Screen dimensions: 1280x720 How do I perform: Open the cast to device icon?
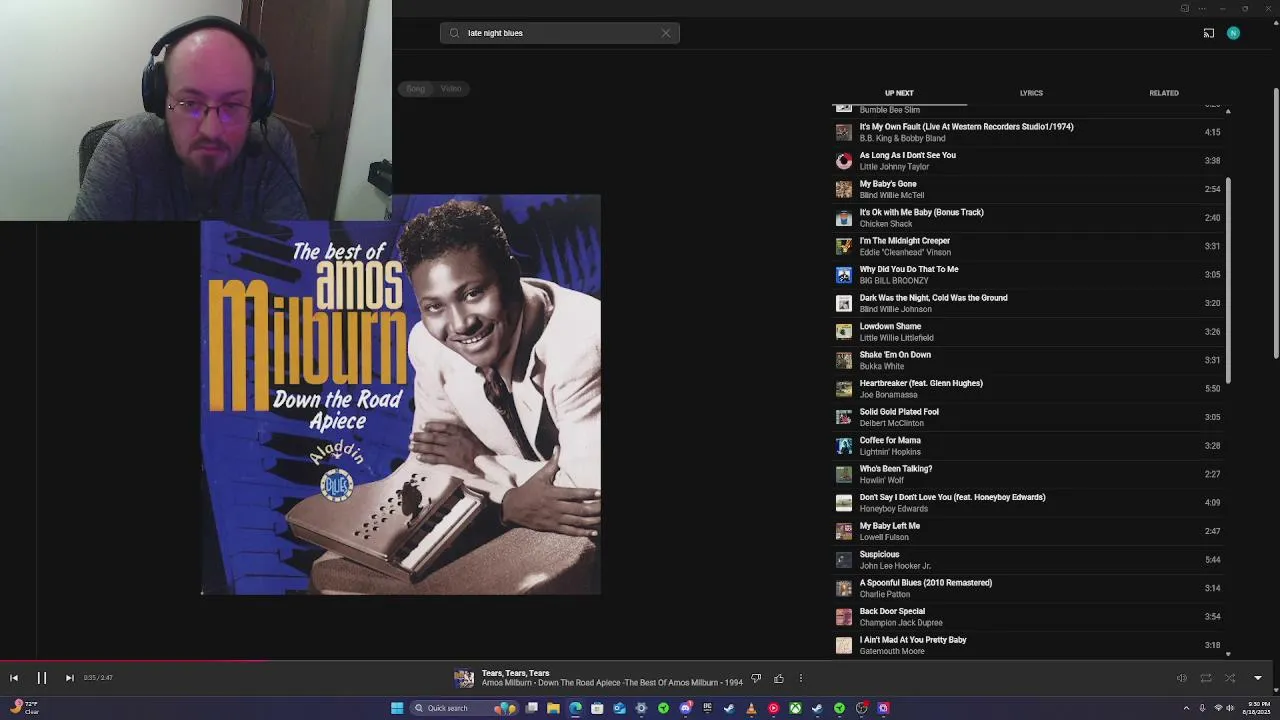[x=1208, y=33]
